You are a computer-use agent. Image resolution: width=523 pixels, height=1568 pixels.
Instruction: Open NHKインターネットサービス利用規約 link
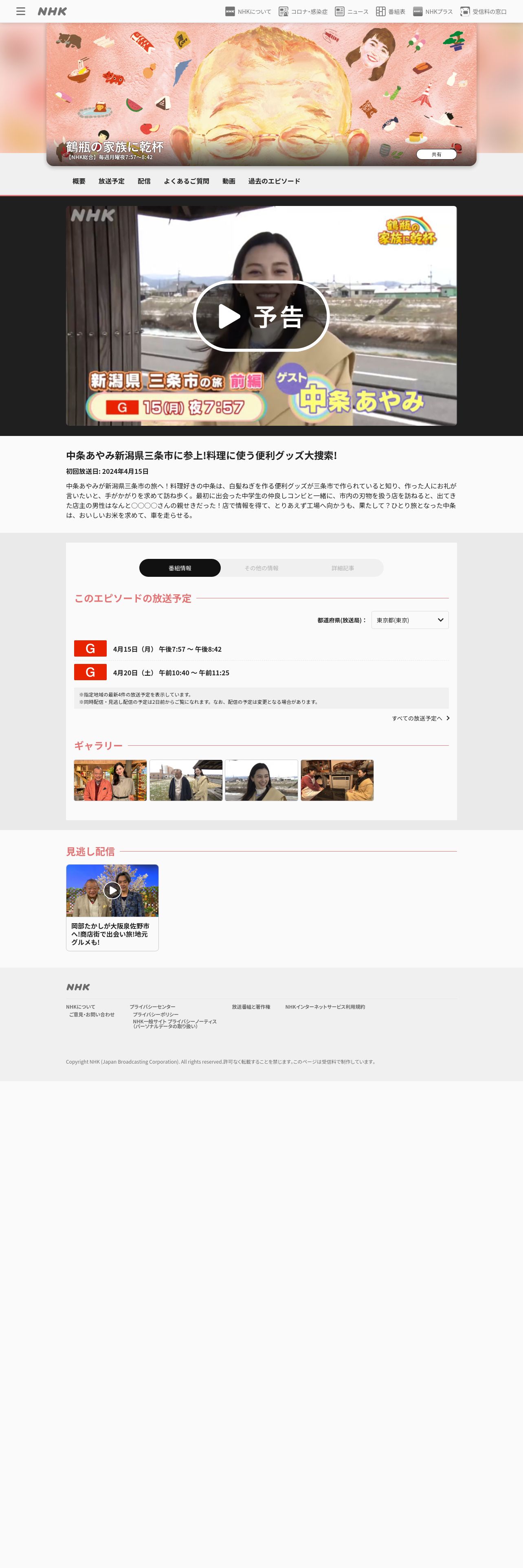coord(325,1007)
